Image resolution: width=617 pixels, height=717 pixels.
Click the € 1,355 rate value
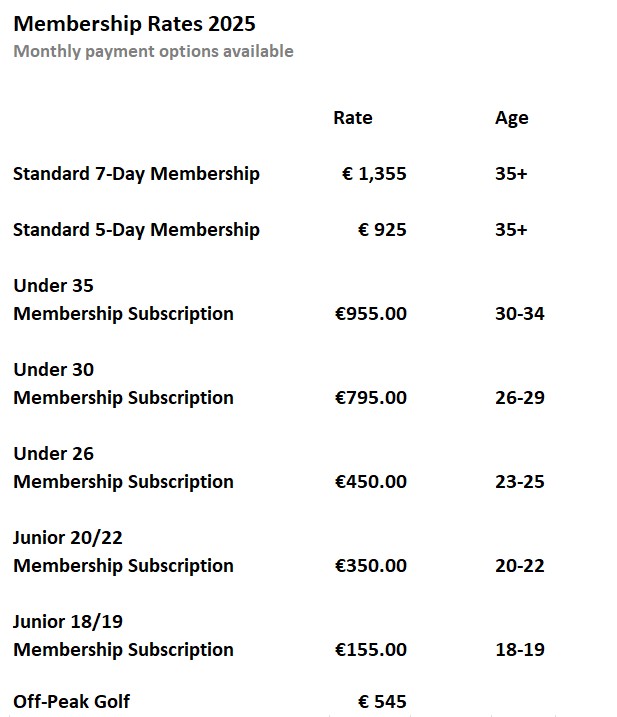[x=374, y=174]
